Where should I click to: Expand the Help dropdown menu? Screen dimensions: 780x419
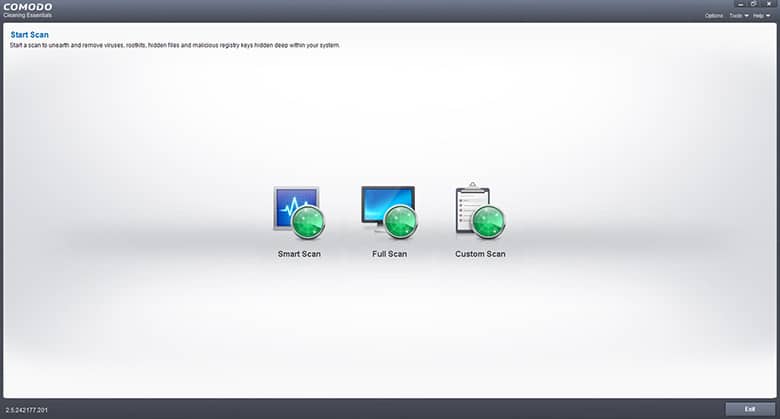click(x=761, y=16)
